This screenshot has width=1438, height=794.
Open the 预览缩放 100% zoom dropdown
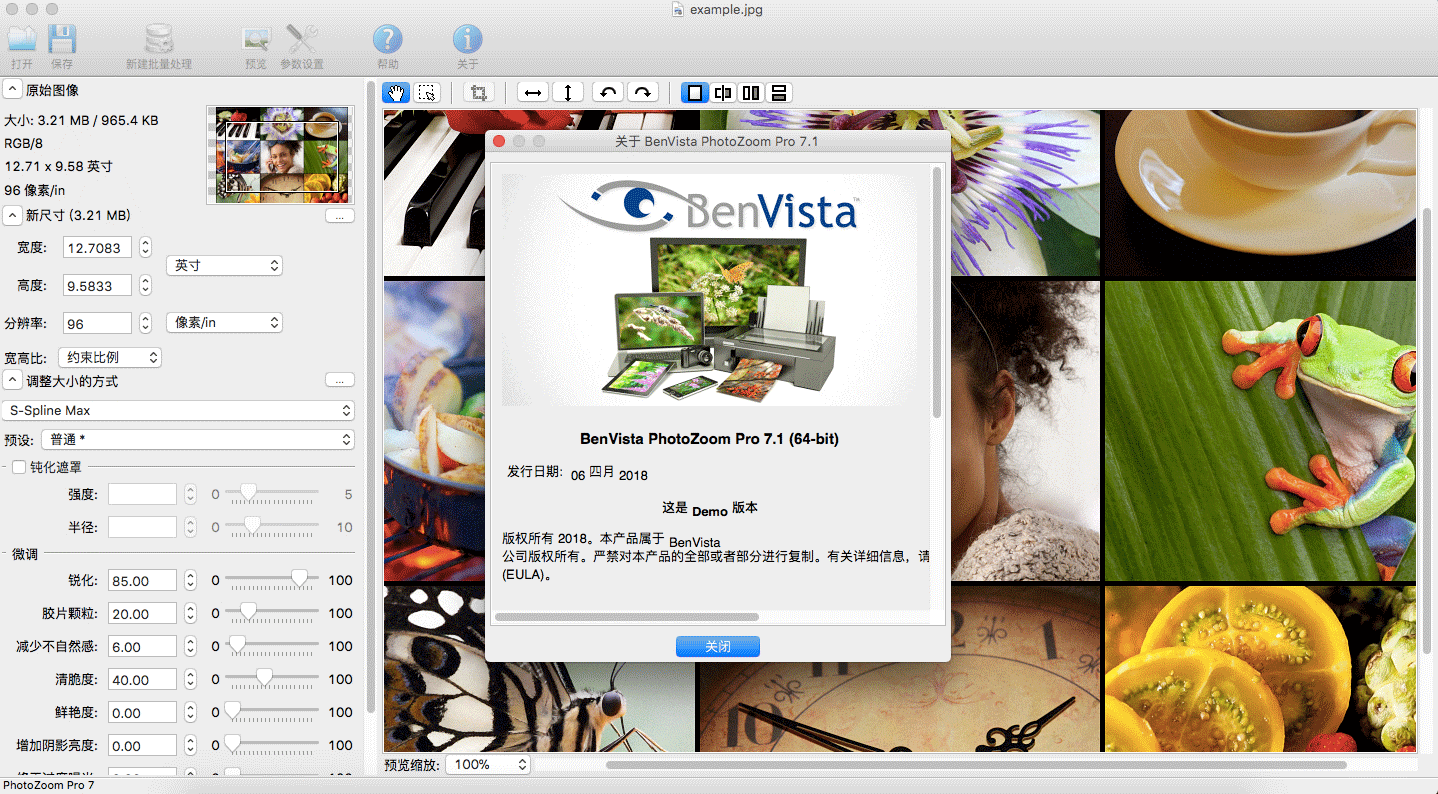pyautogui.click(x=486, y=764)
